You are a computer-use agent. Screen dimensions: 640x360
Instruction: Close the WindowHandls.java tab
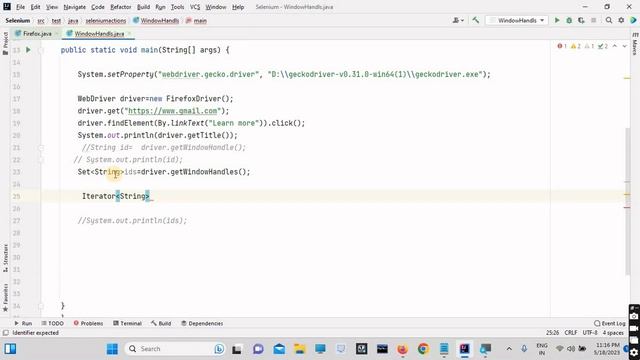[129, 33]
